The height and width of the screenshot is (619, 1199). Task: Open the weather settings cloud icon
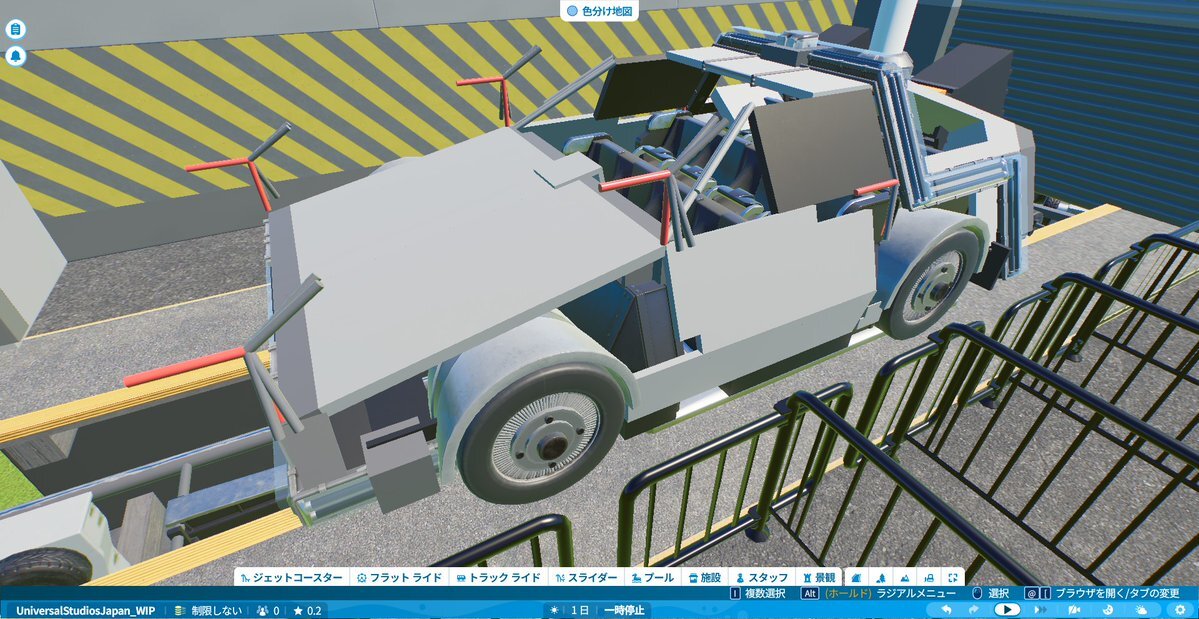tap(1142, 610)
